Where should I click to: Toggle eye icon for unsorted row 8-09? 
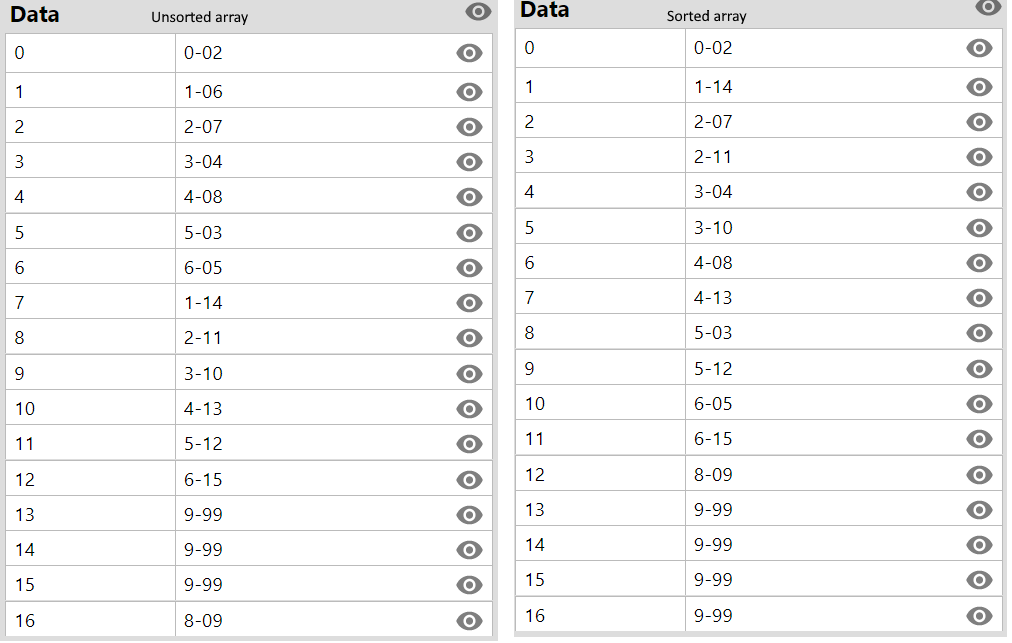point(469,621)
